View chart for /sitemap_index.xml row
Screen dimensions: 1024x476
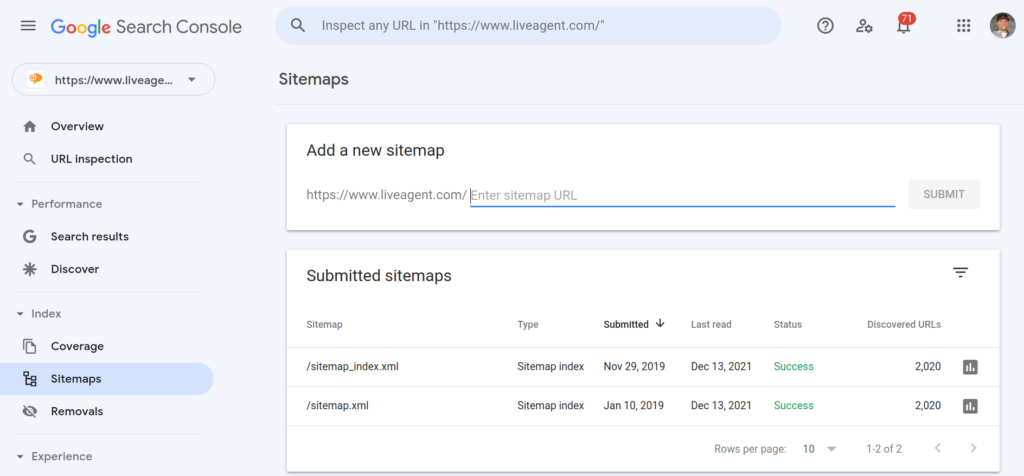pos(969,367)
